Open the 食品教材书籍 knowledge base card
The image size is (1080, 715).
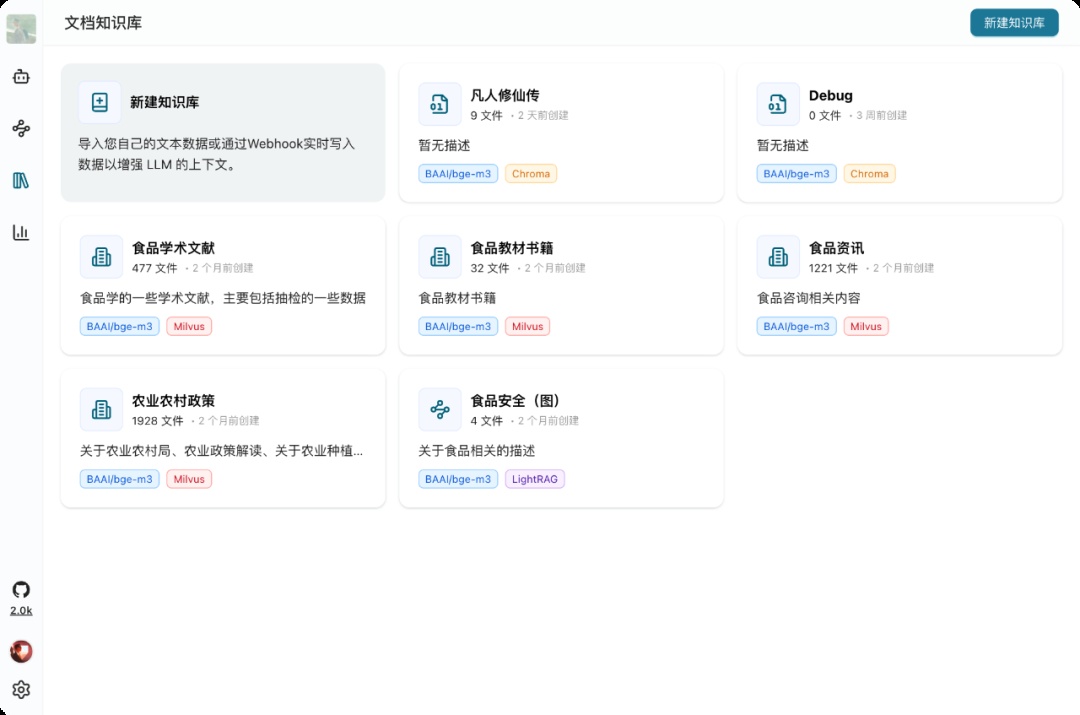pyautogui.click(x=561, y=285)
